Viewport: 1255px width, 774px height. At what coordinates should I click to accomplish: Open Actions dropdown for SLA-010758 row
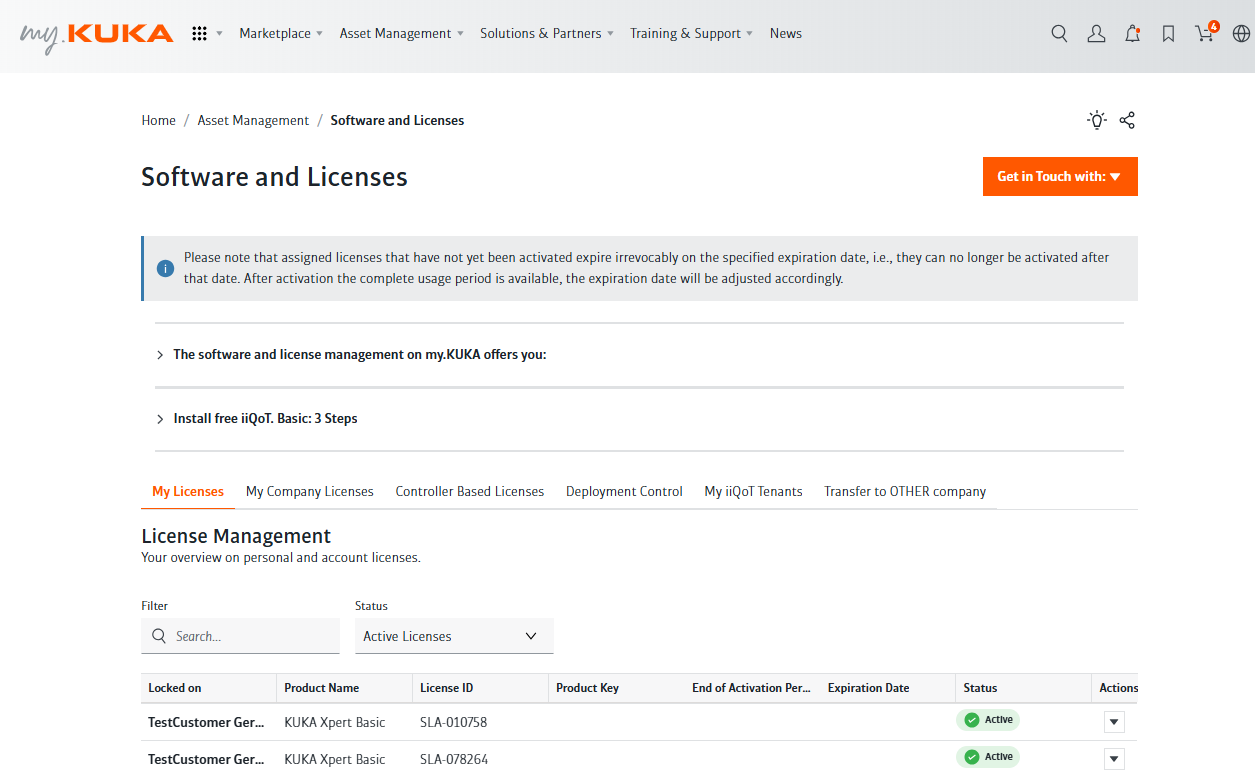(x=1113, y=721)
